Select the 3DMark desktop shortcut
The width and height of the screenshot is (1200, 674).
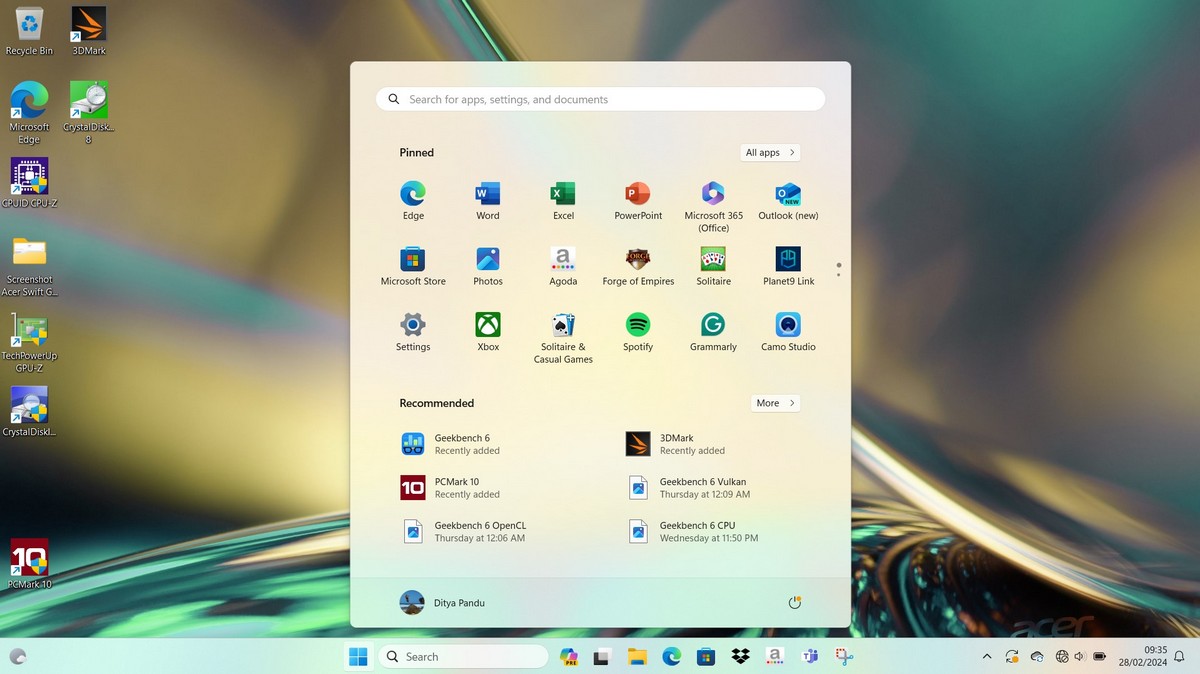point(89,31)
